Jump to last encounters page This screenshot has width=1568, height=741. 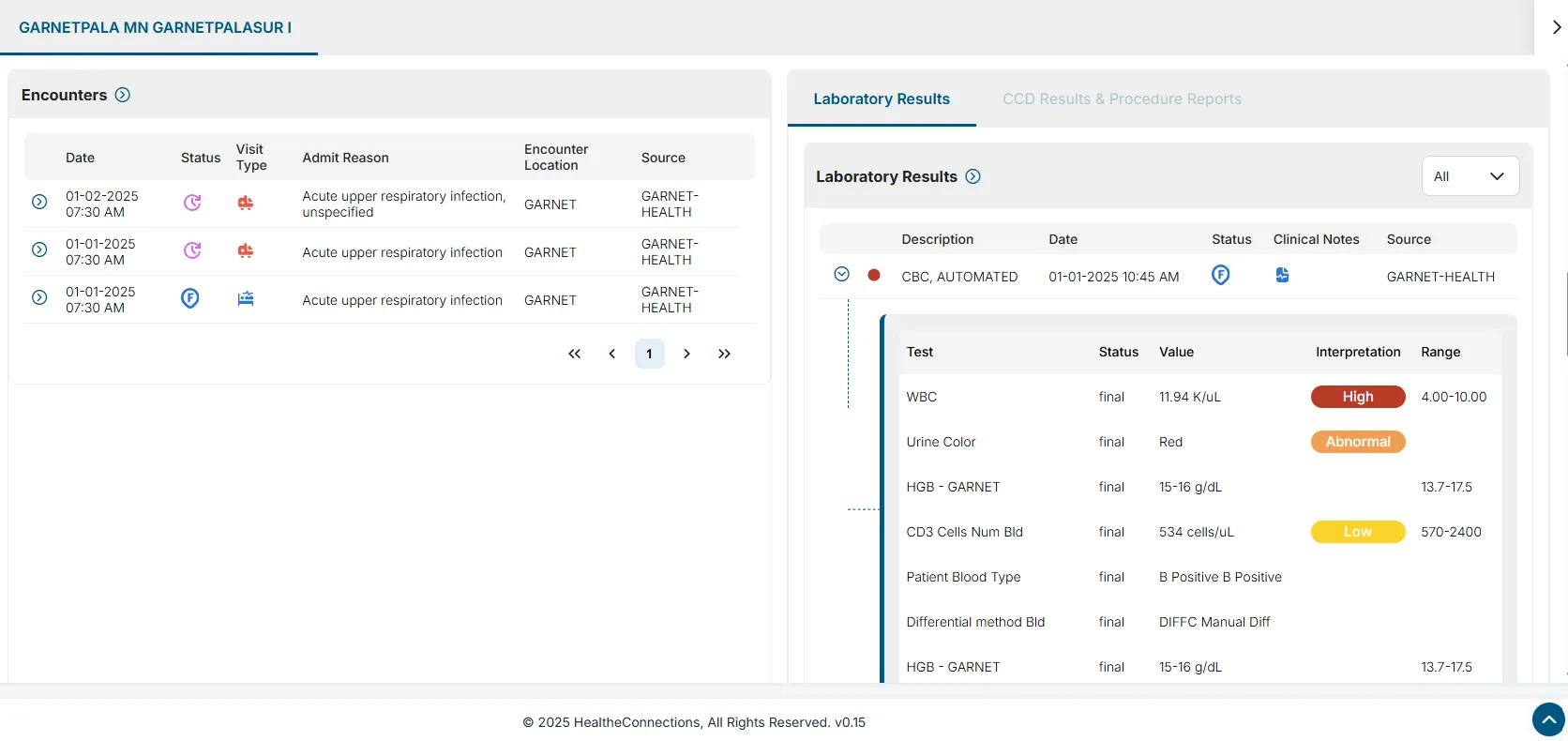[724, 354]
